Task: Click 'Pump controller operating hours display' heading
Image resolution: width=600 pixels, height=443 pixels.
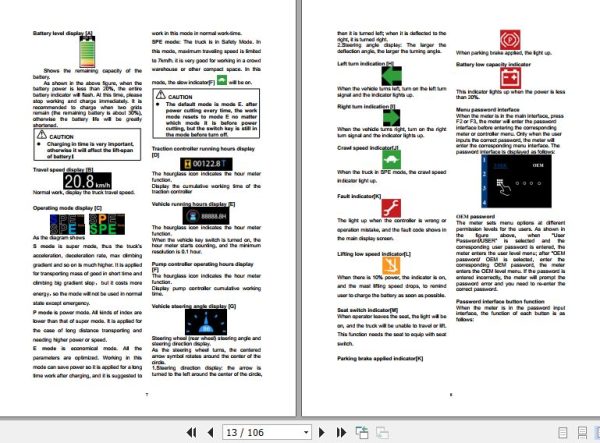Action: point(202,264)
